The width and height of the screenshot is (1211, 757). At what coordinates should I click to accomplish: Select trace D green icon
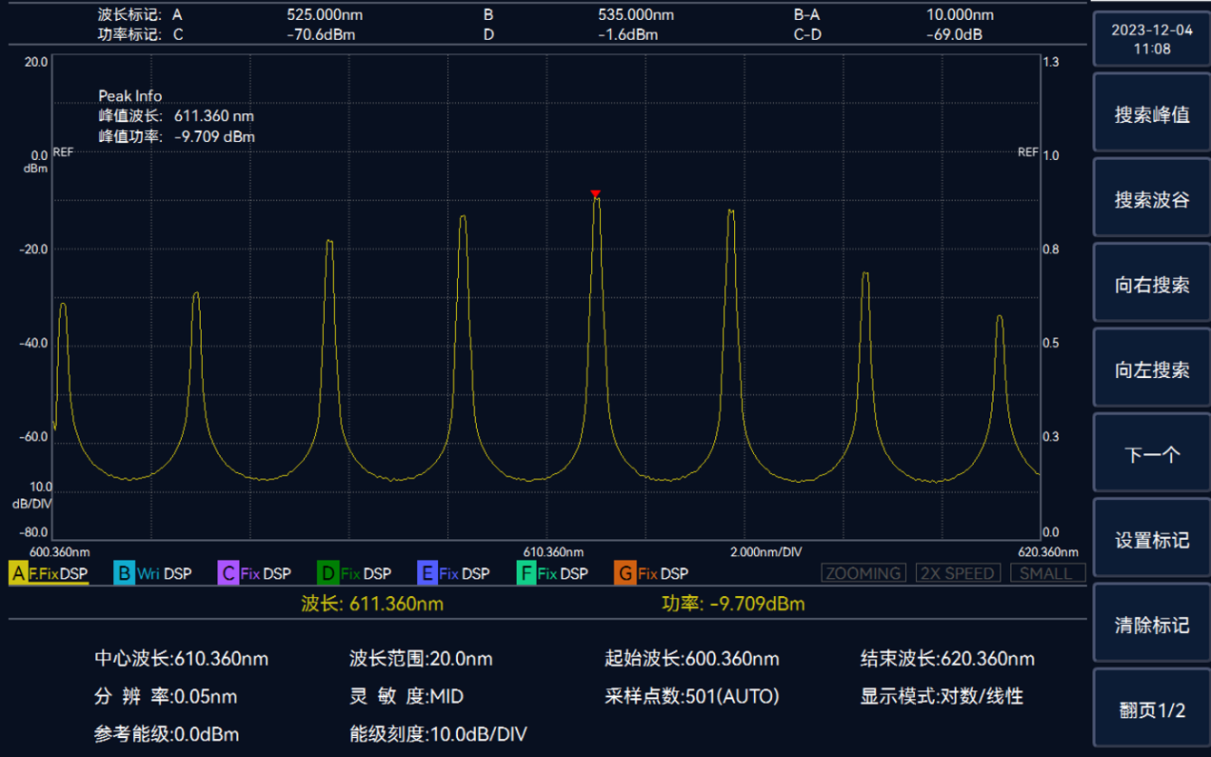point(327,574)
